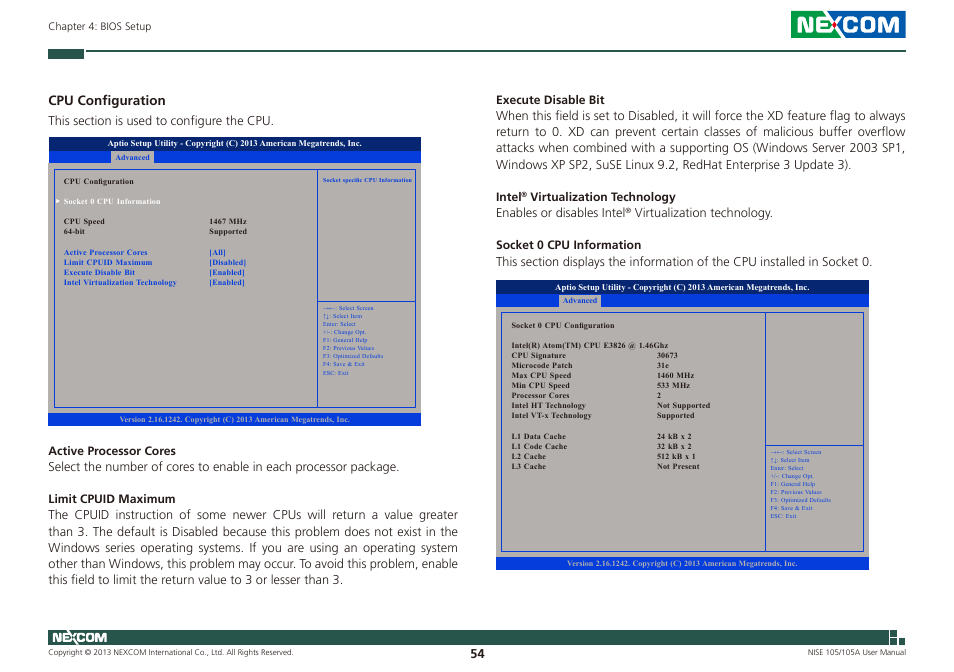Image resolution: width=954 pixels, height=672 pixels.
Task: Click the 'Processor Cores' row label
Action: tap(540, 395)
